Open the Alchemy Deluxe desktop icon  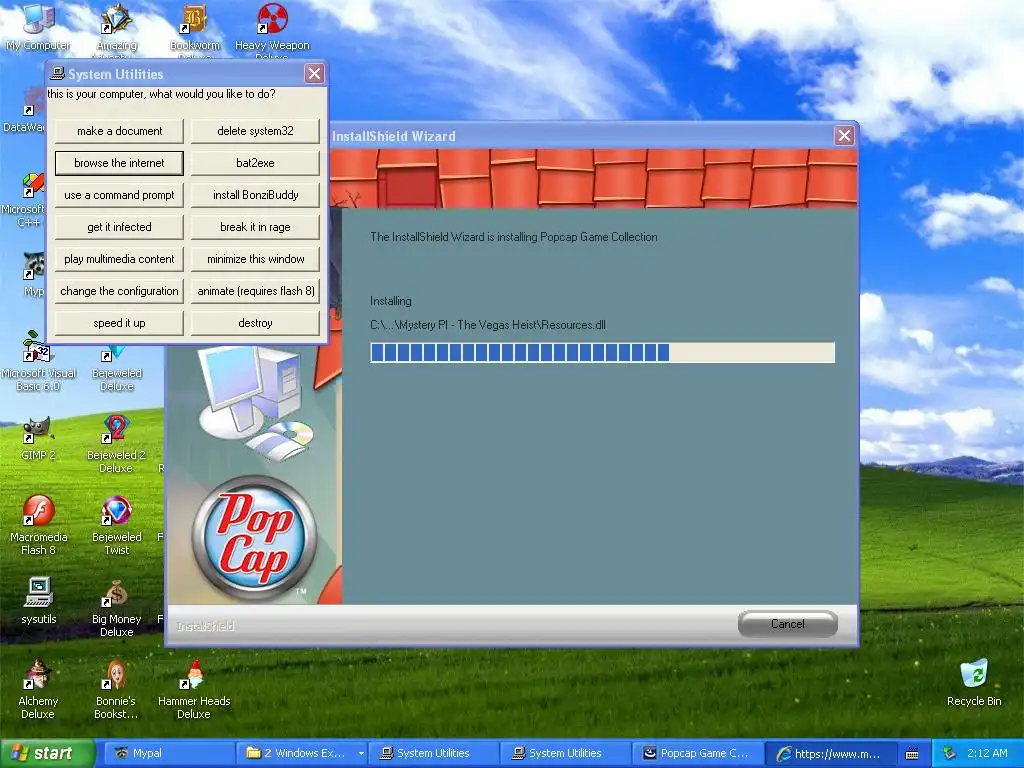pyautogui.click(x=38, y=690)
